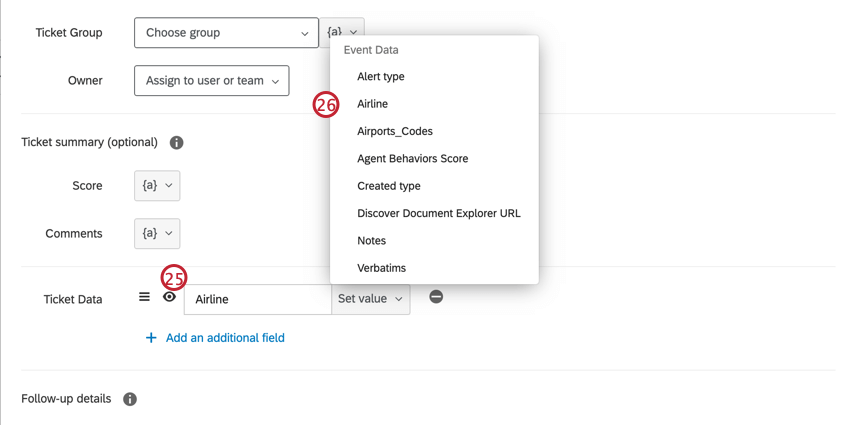
Task: Open the Assign to user or team dropdown
Action: pos(211,81)
